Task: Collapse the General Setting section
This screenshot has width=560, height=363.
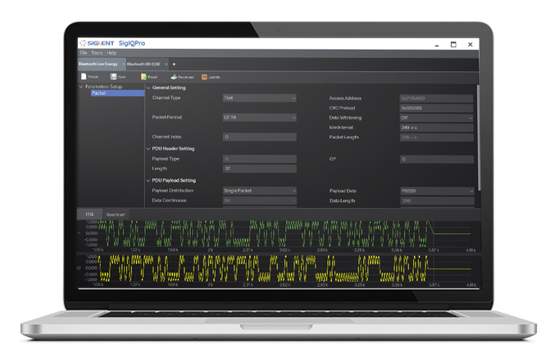Action: pyautogui.click(x=148, y=88)
